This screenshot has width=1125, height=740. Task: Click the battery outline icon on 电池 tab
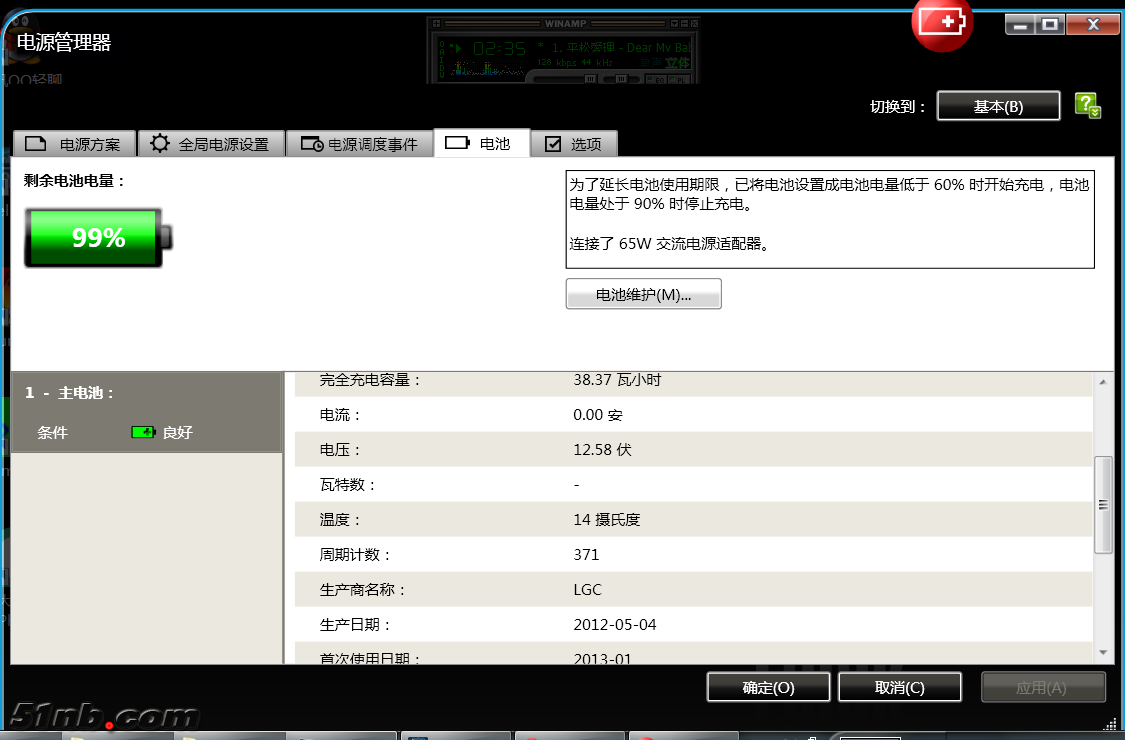(x=457, y=143)
